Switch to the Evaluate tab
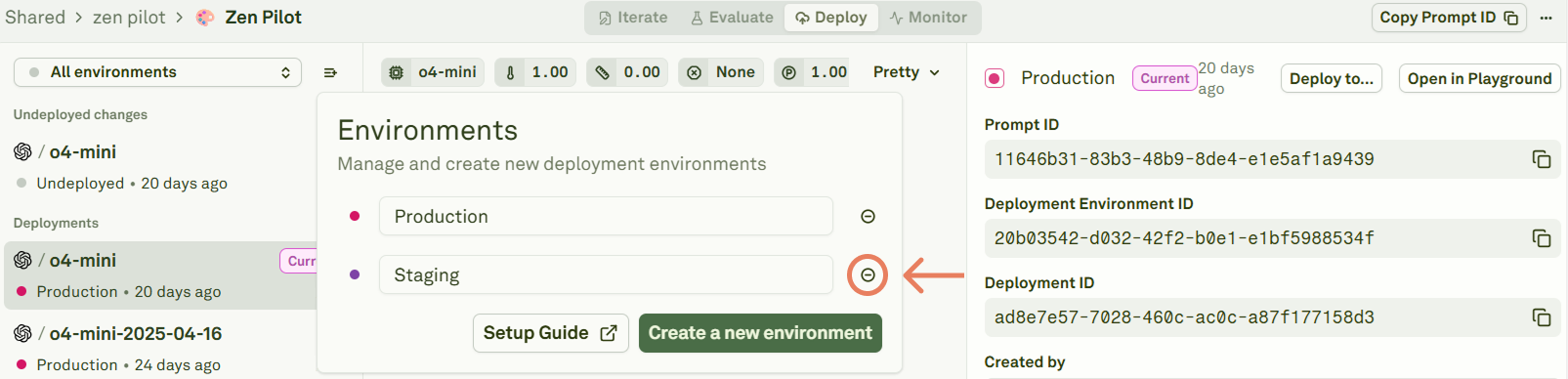 point(732,18)
